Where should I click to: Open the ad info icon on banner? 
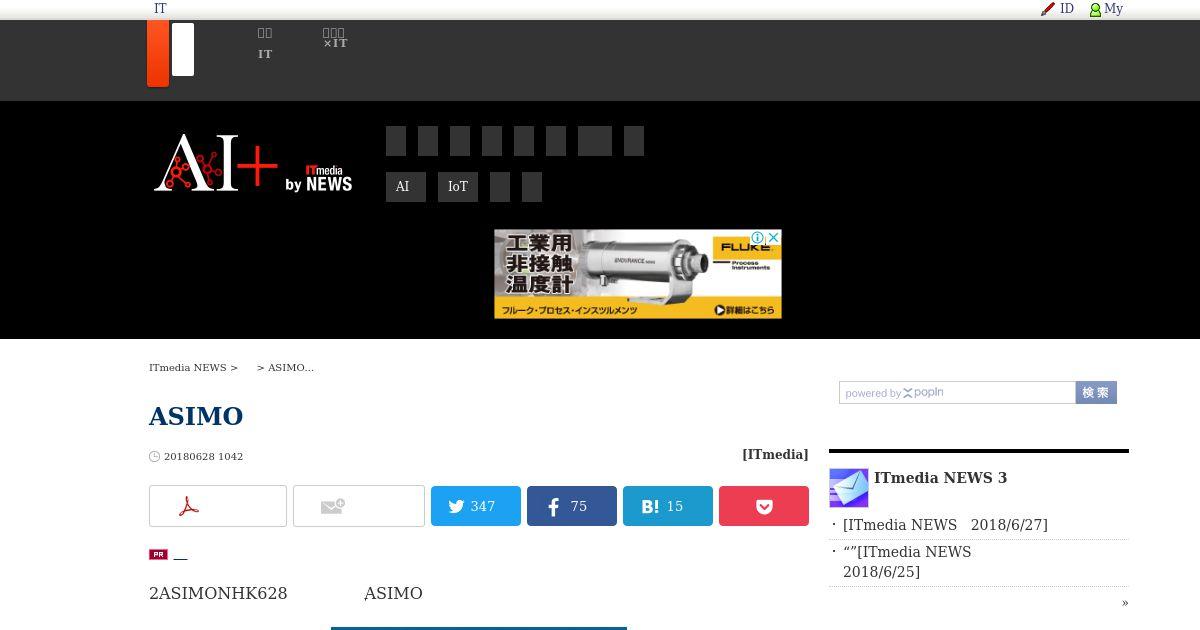(x=758, y=238)
